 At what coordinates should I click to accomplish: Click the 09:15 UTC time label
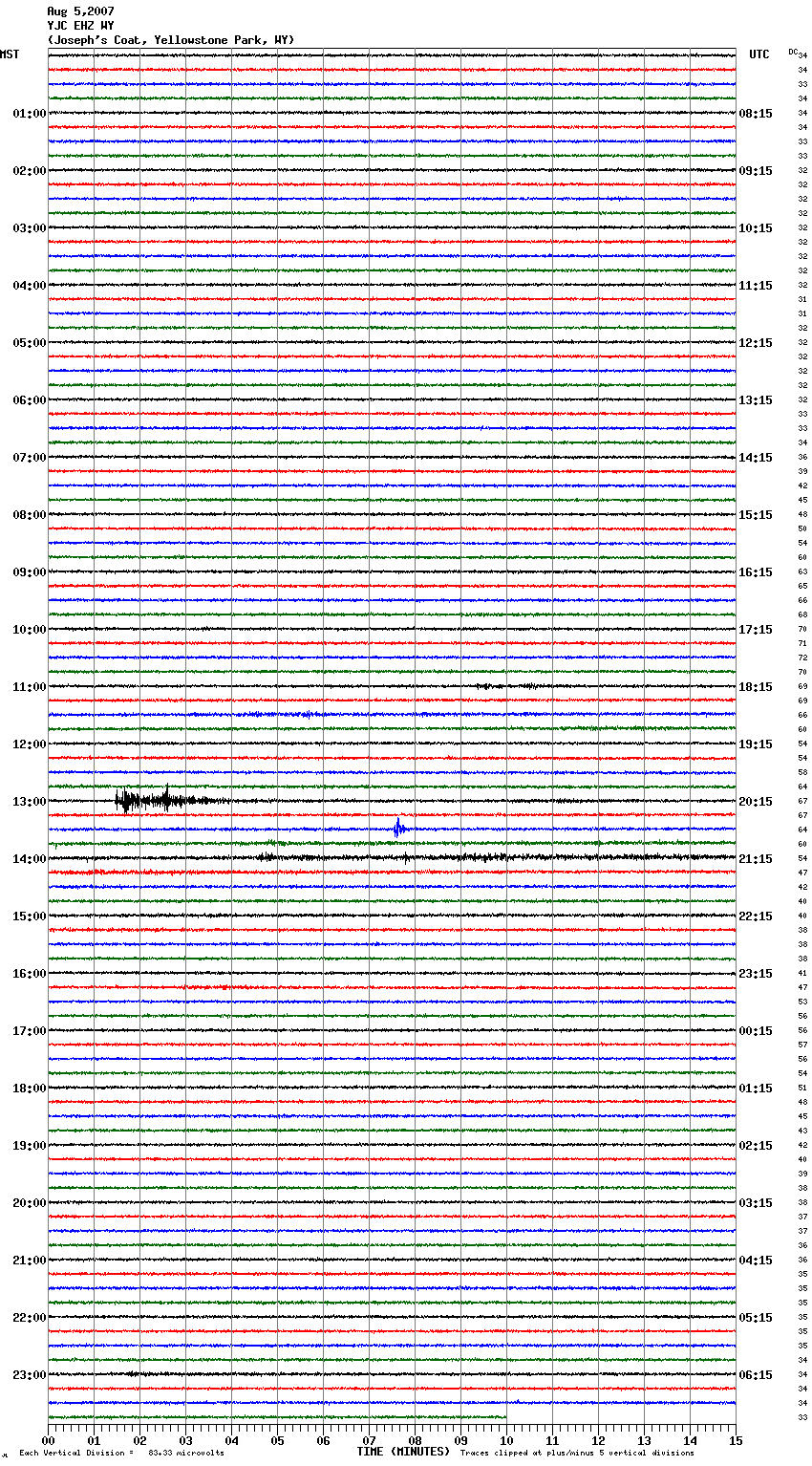pos(756,171)
